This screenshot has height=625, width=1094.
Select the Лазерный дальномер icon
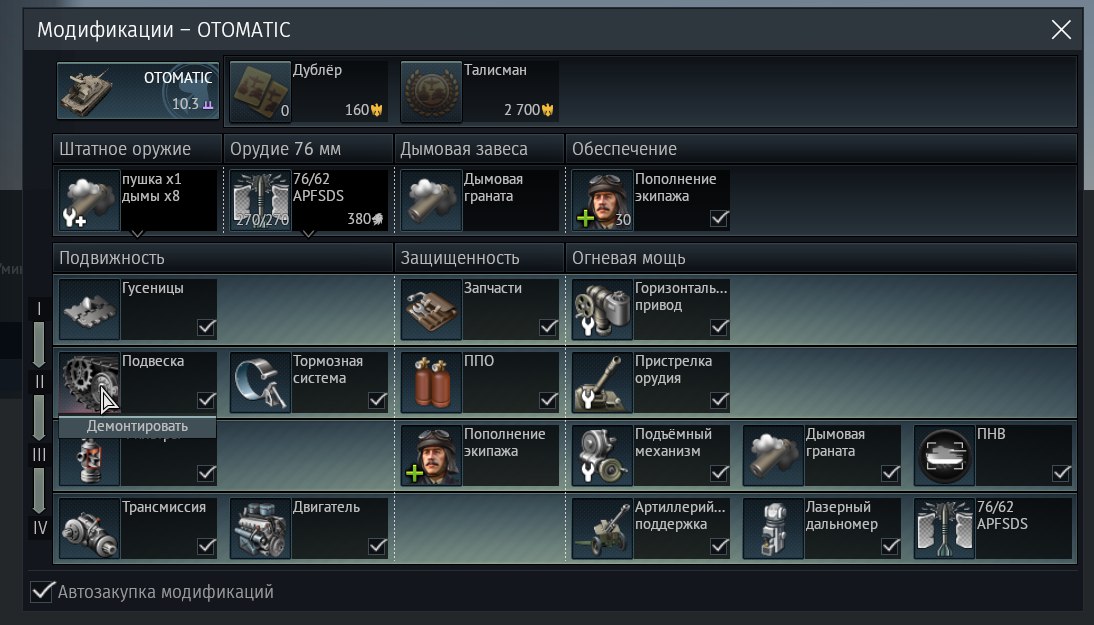coord(773,528)
